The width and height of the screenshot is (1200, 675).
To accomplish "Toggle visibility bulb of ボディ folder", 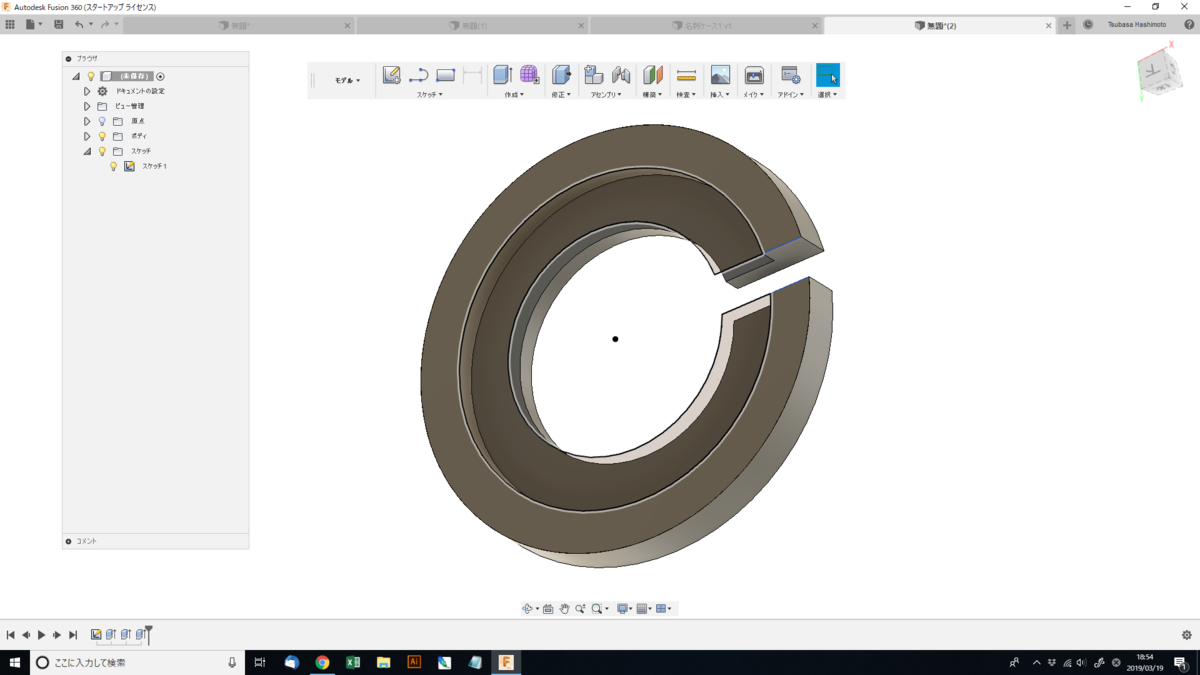I will click(x=102, y=136).
